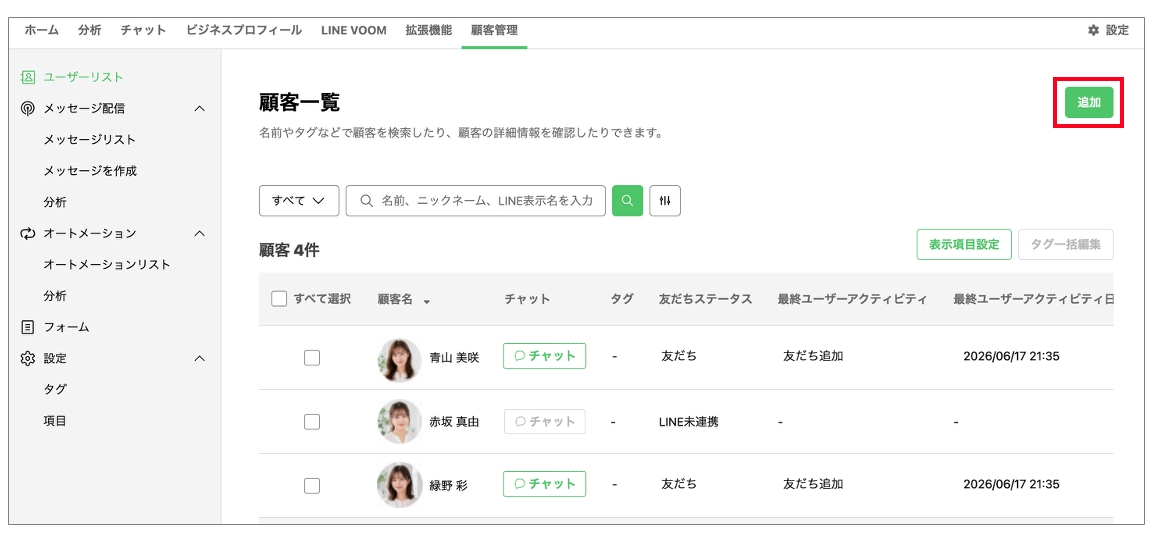Click the タグ一括編集 button
Screen dimensions: 1160x541
pos(1065,244)
